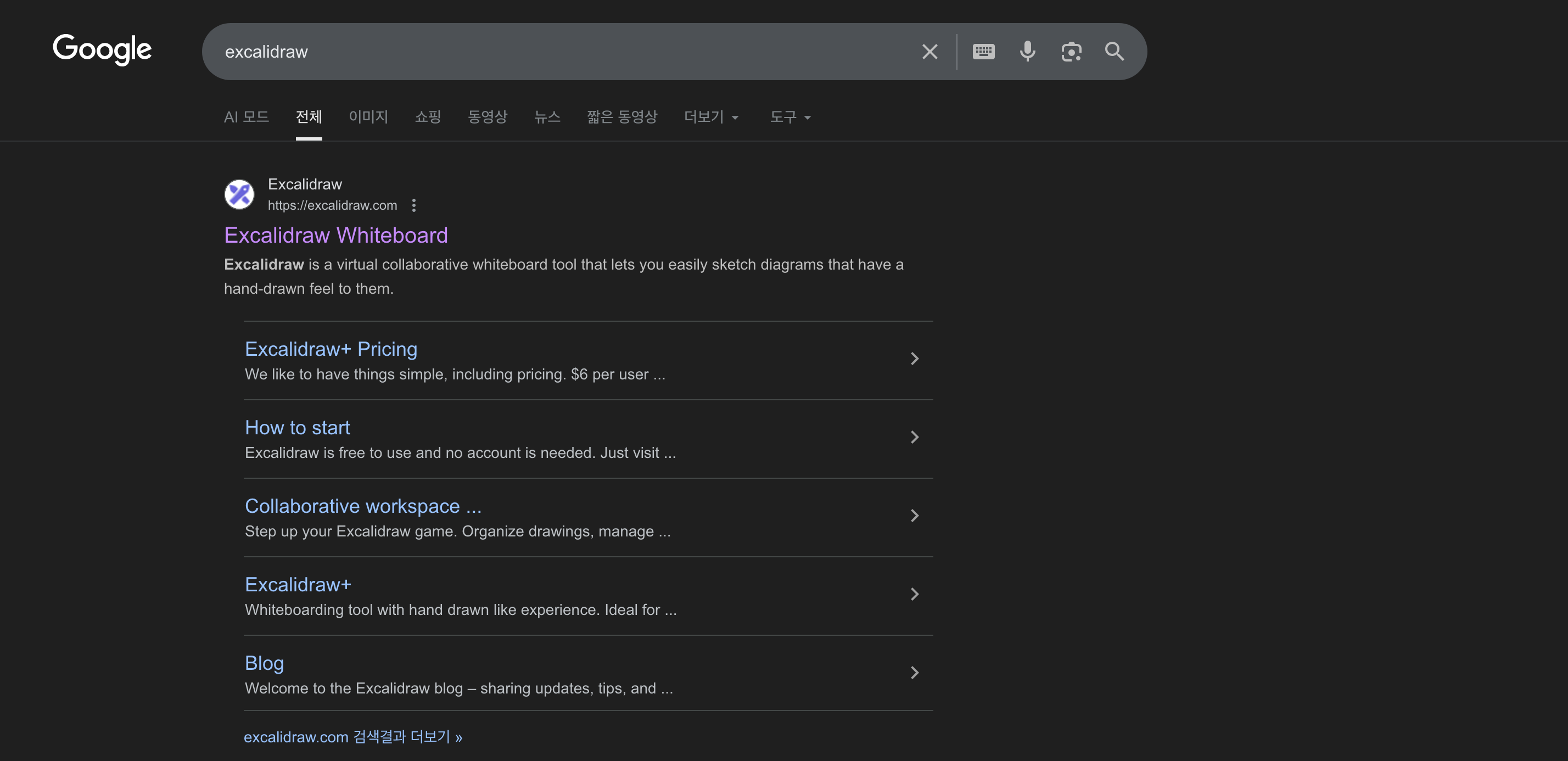Viewport: 1568px width, 761px height.
Task: Open Google Lens image search
Action: (x=1071, y=52)
